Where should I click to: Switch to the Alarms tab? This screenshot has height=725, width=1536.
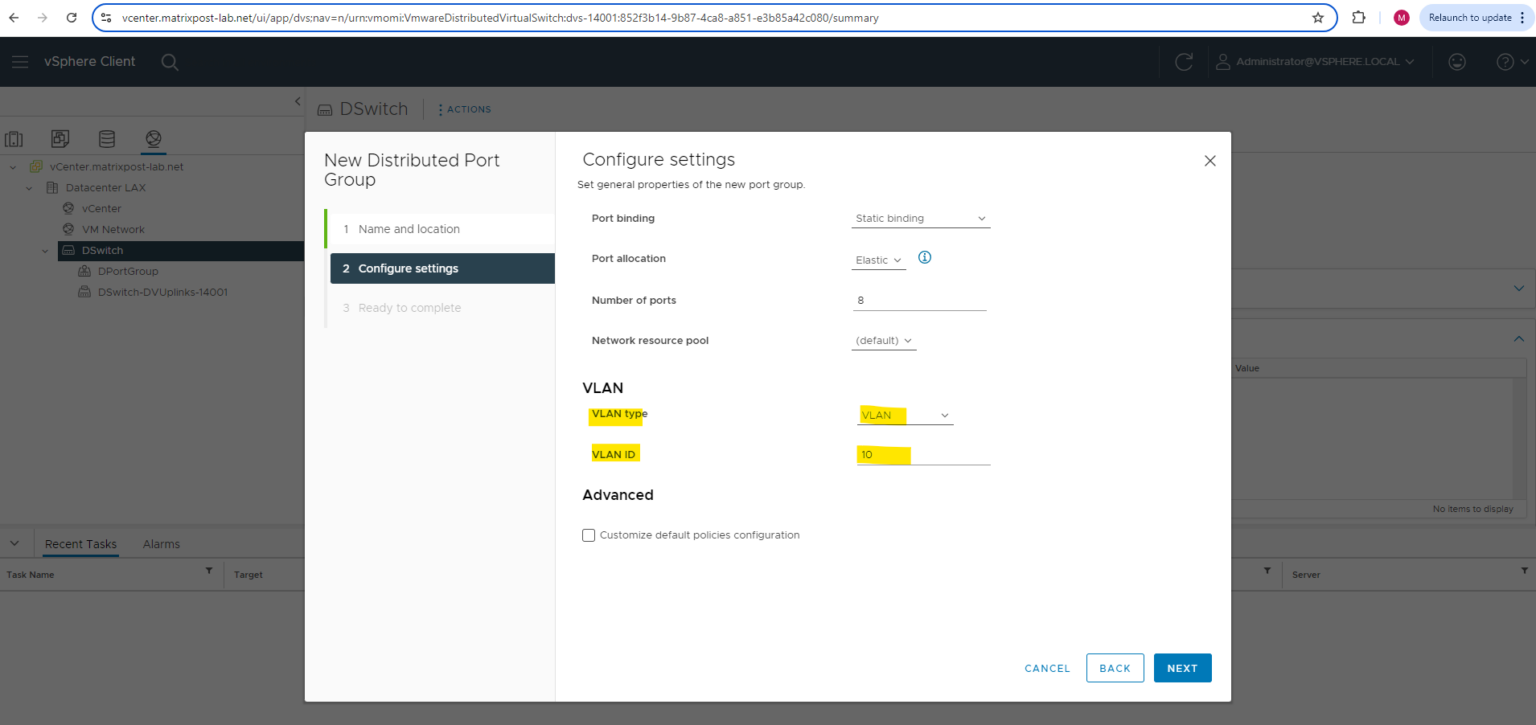click(160, 543)
